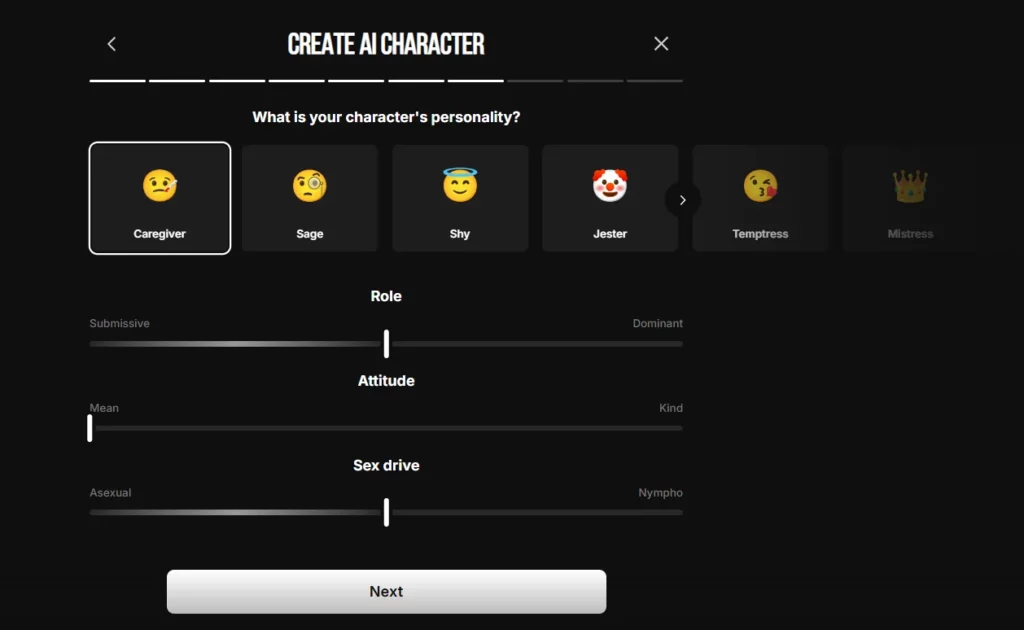Toggle selection of the Temptress card
Image resolution: width=1024 pixels, height=630 pixels.
(x=760, y=197)
